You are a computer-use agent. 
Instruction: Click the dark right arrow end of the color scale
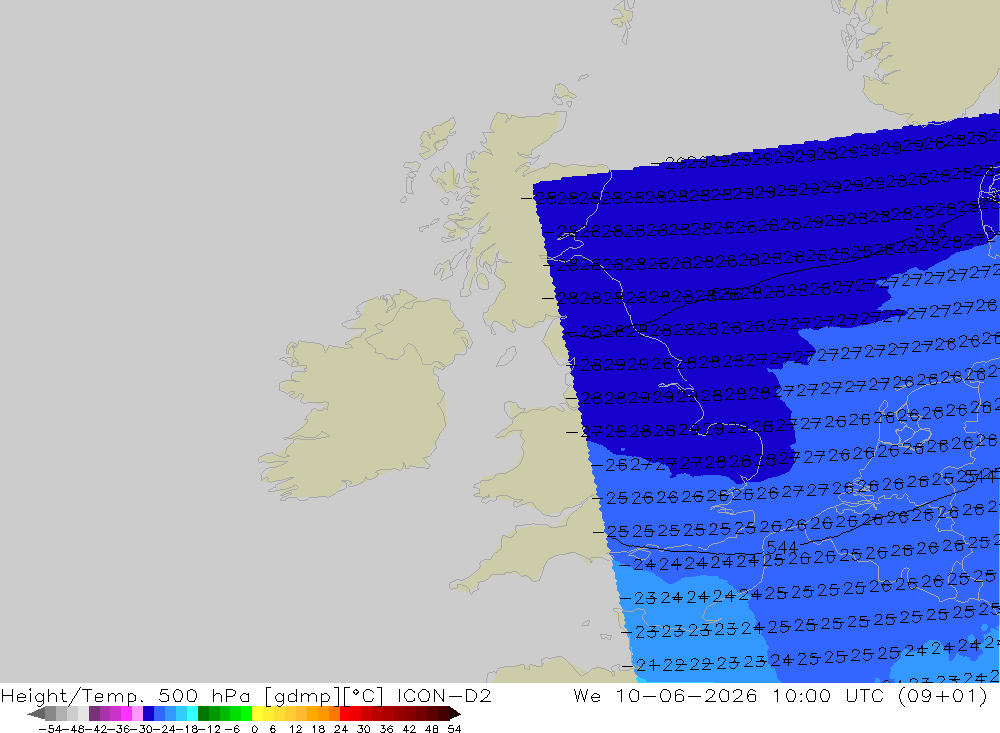(x=455, y=714)
